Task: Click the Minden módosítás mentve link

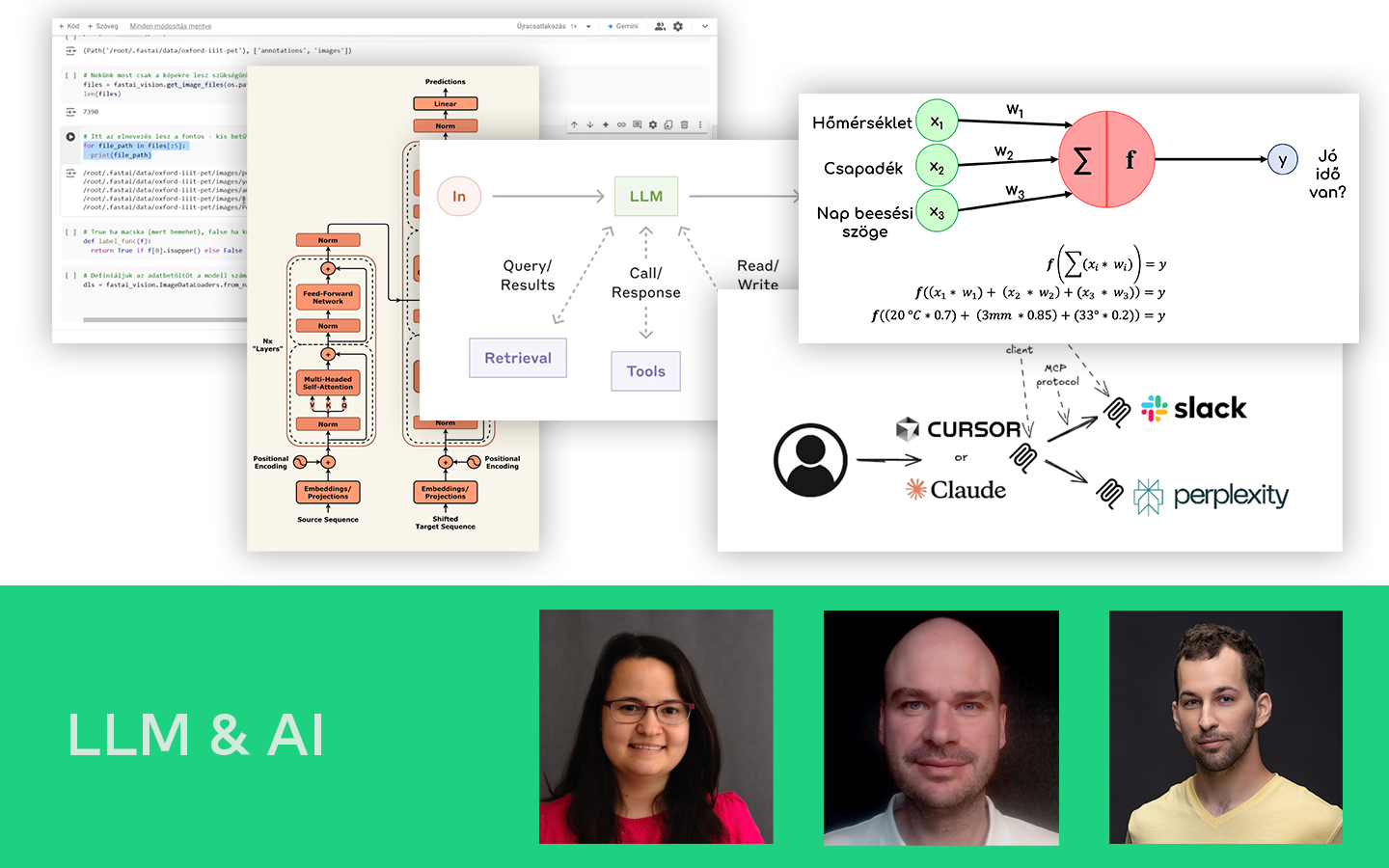Action: pyautogui.click(x=171, y=26)
